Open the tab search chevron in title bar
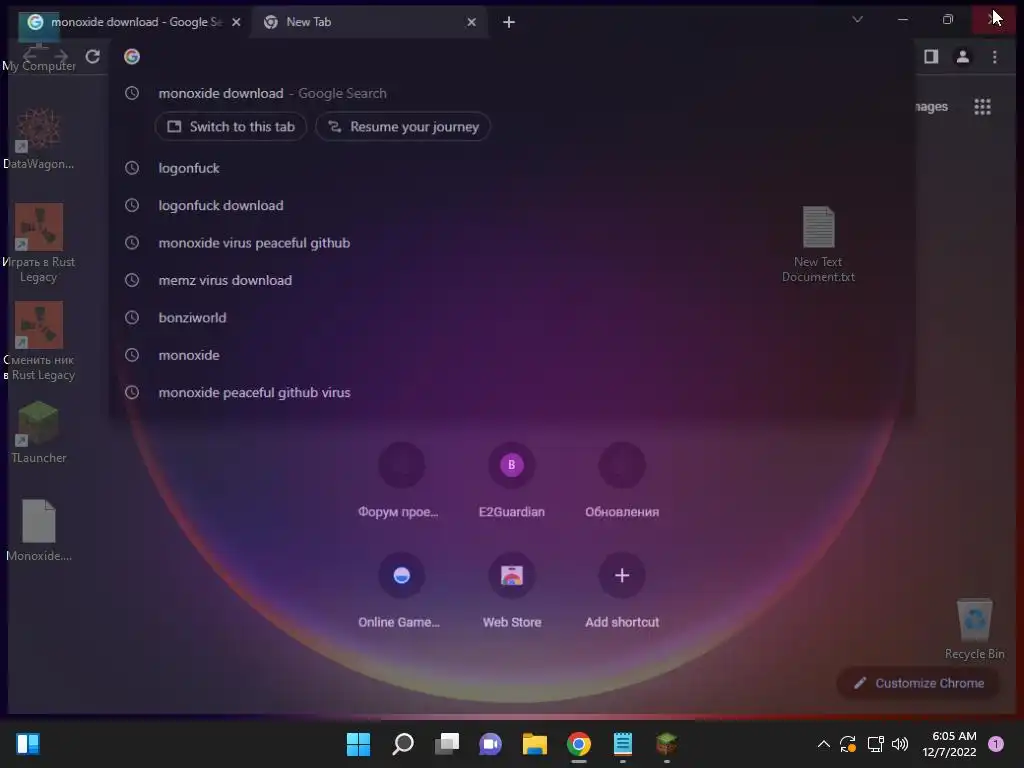This screenshot has height=768, width=1024. [857, 20]
